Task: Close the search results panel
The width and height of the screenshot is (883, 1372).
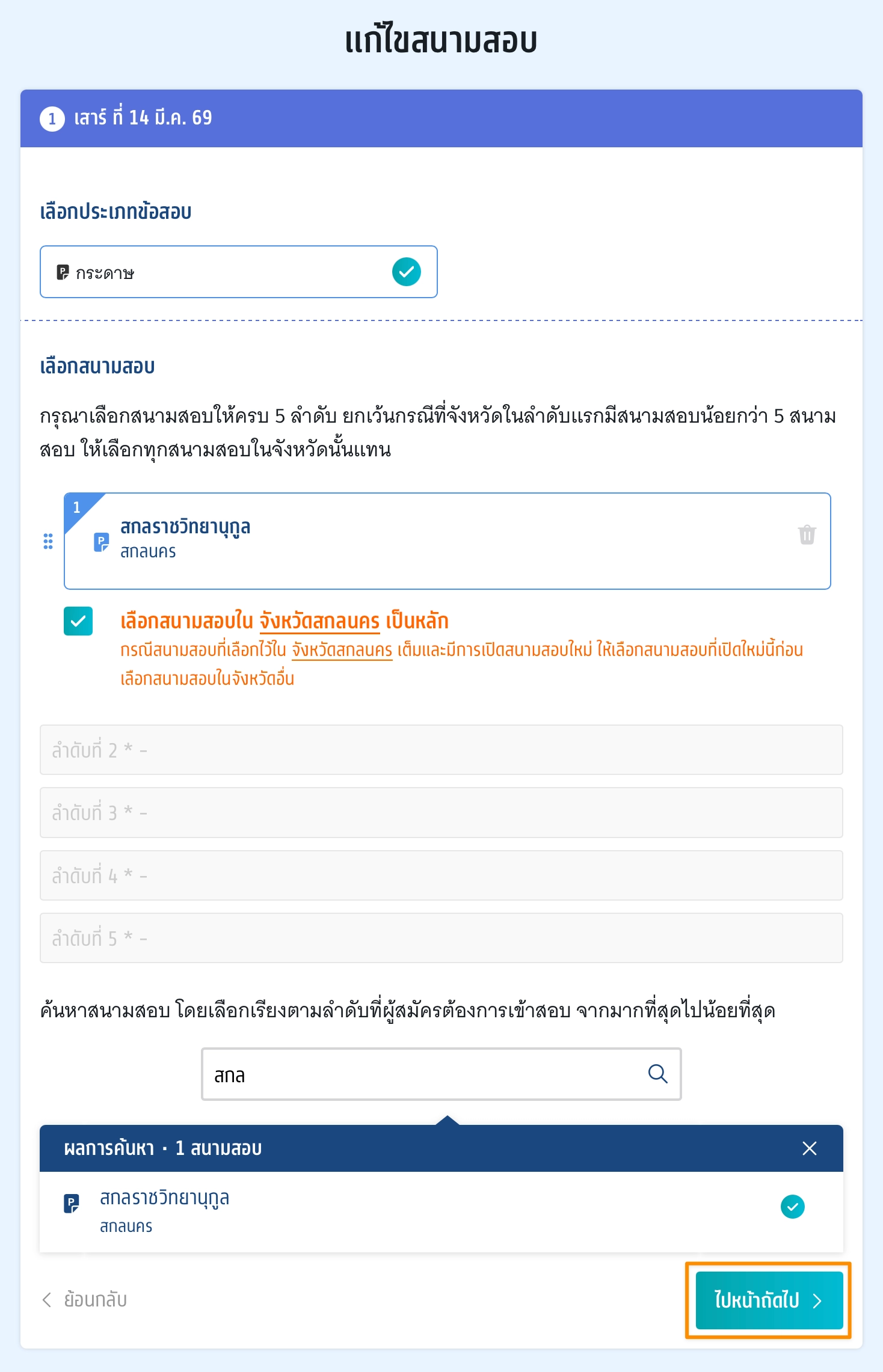Action: click(x=810, y=1148)
